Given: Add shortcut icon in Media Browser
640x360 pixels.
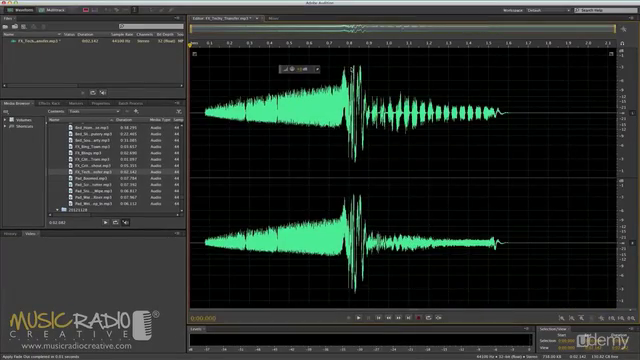Looking at the screenshot, I should click(136, 111).
